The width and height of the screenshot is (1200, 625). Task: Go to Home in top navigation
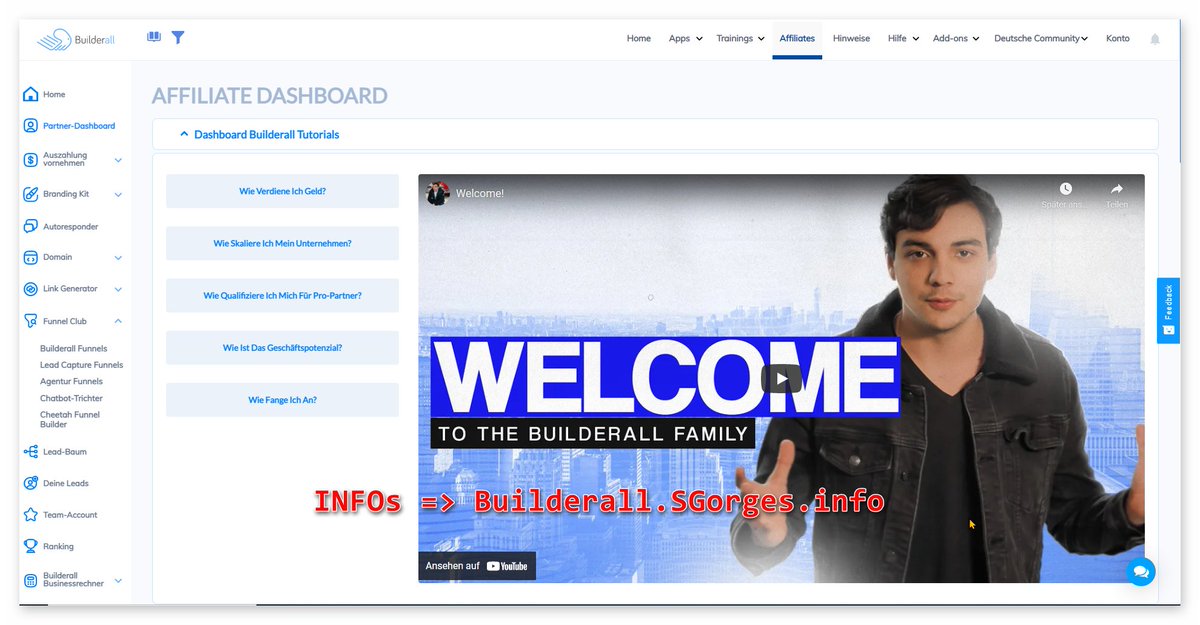pos(638,39)
